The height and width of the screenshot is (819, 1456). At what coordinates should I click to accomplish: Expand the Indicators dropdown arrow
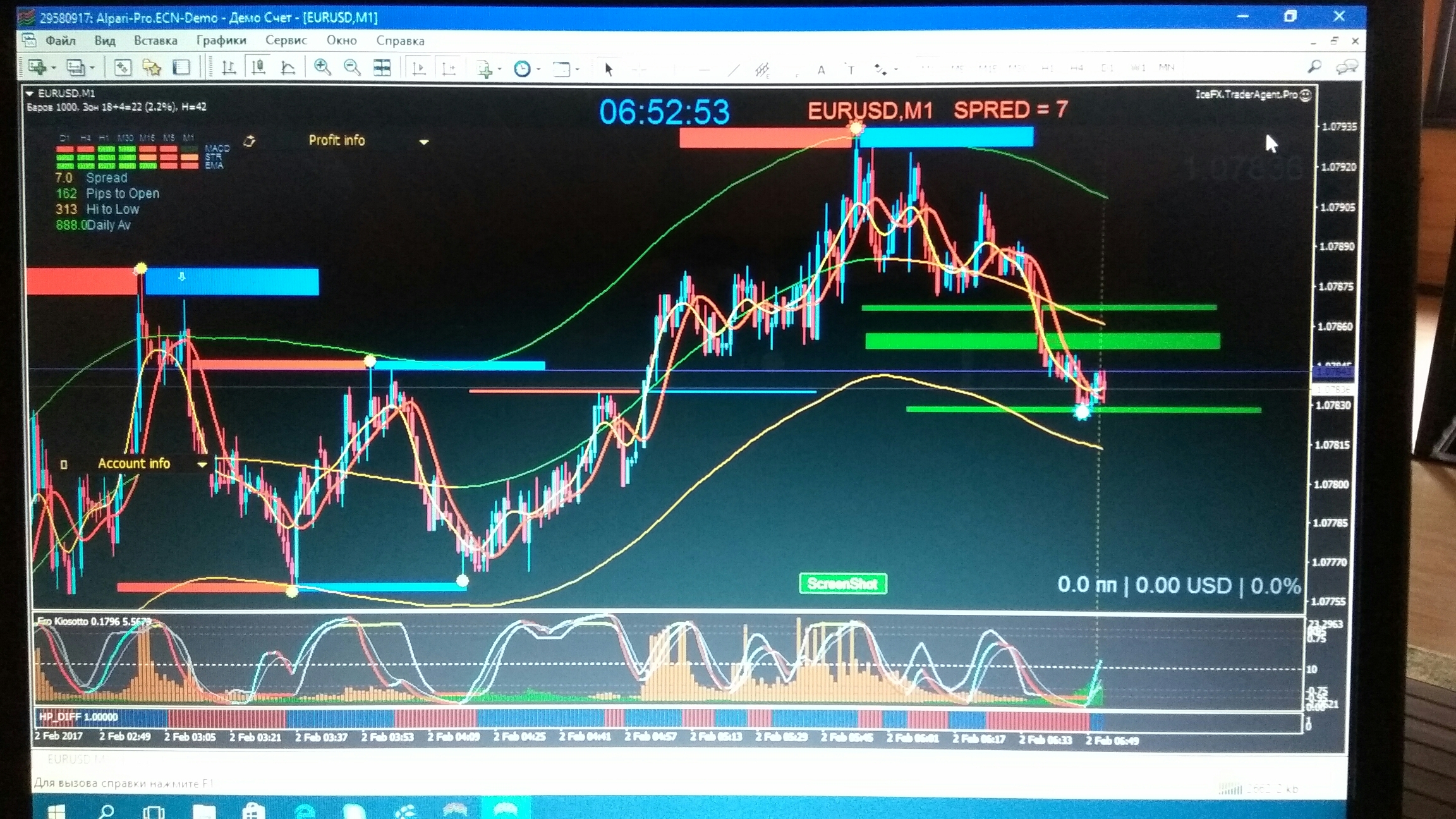pos(499,69)
